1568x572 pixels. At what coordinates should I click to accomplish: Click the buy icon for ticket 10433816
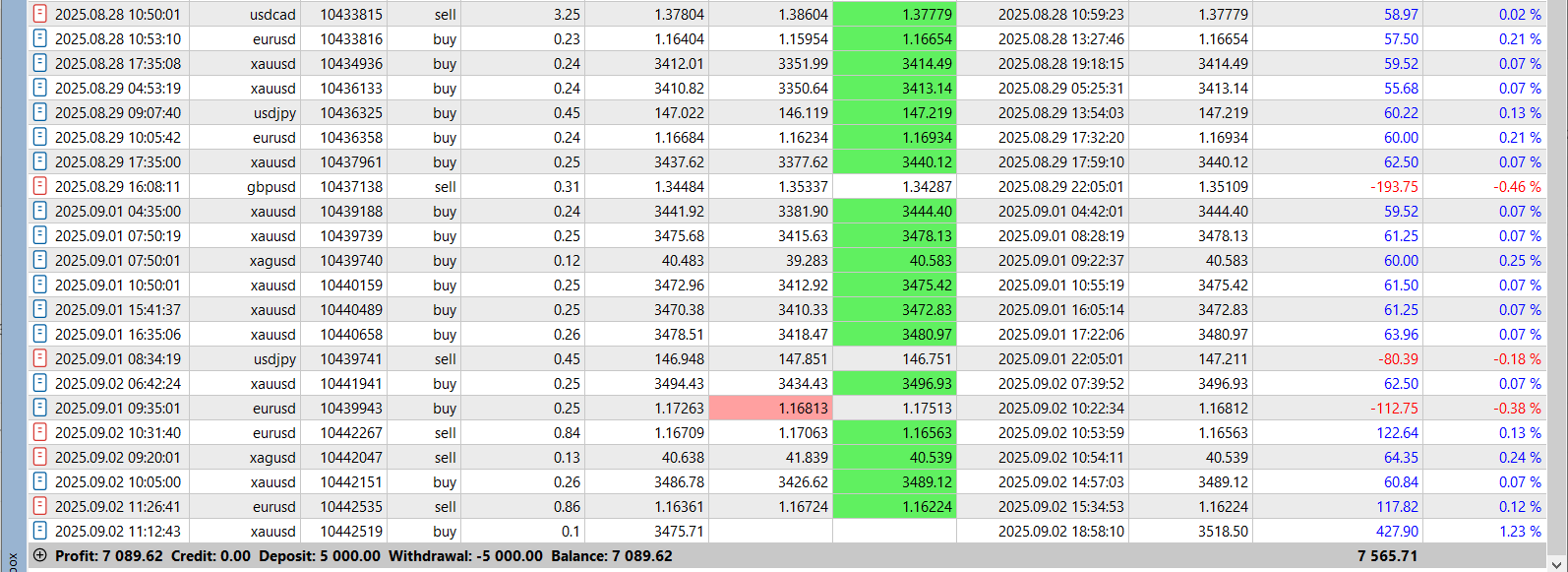[40, 38]
